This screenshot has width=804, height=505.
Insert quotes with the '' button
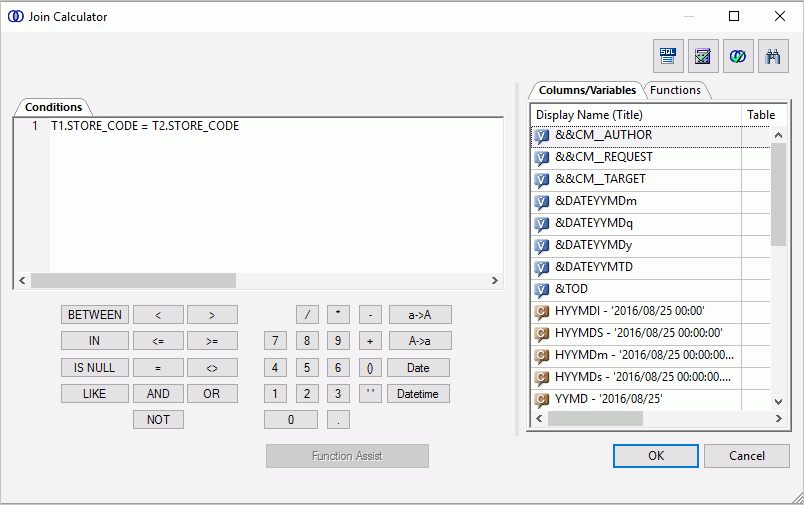370,394
